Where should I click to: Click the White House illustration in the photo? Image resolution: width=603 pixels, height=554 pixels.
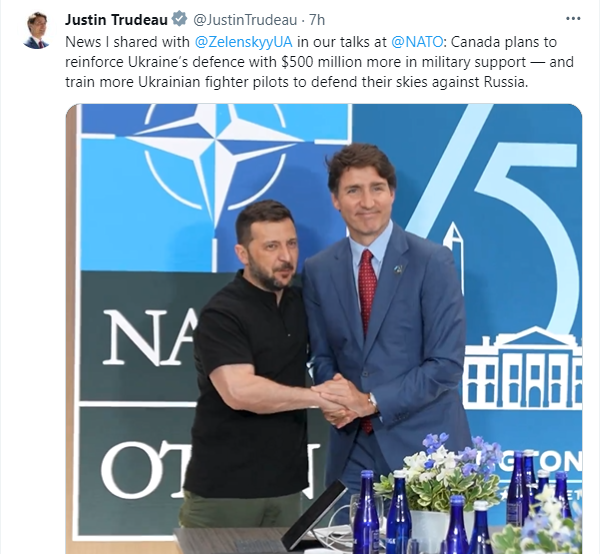pos(523,368)
